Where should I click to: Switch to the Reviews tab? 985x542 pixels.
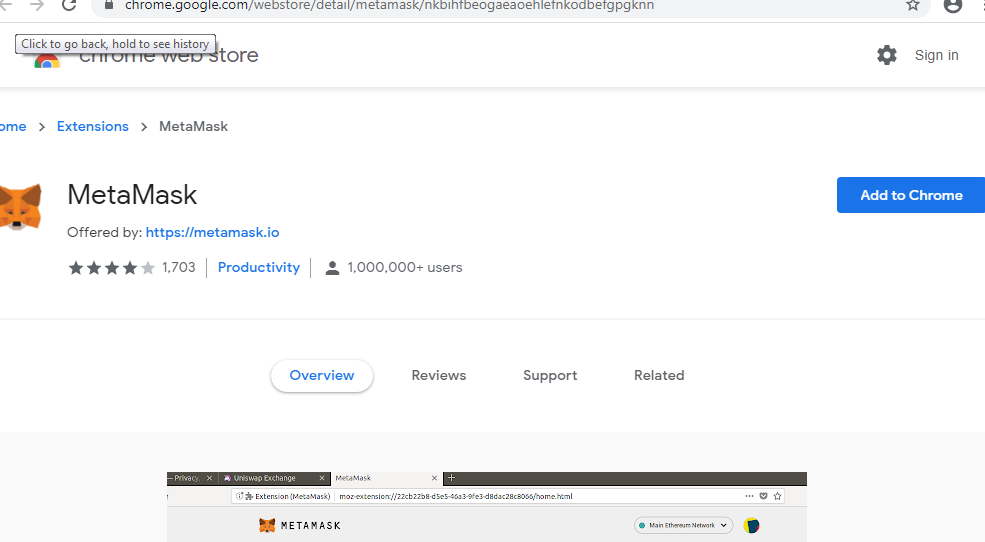tap(438, 376)
